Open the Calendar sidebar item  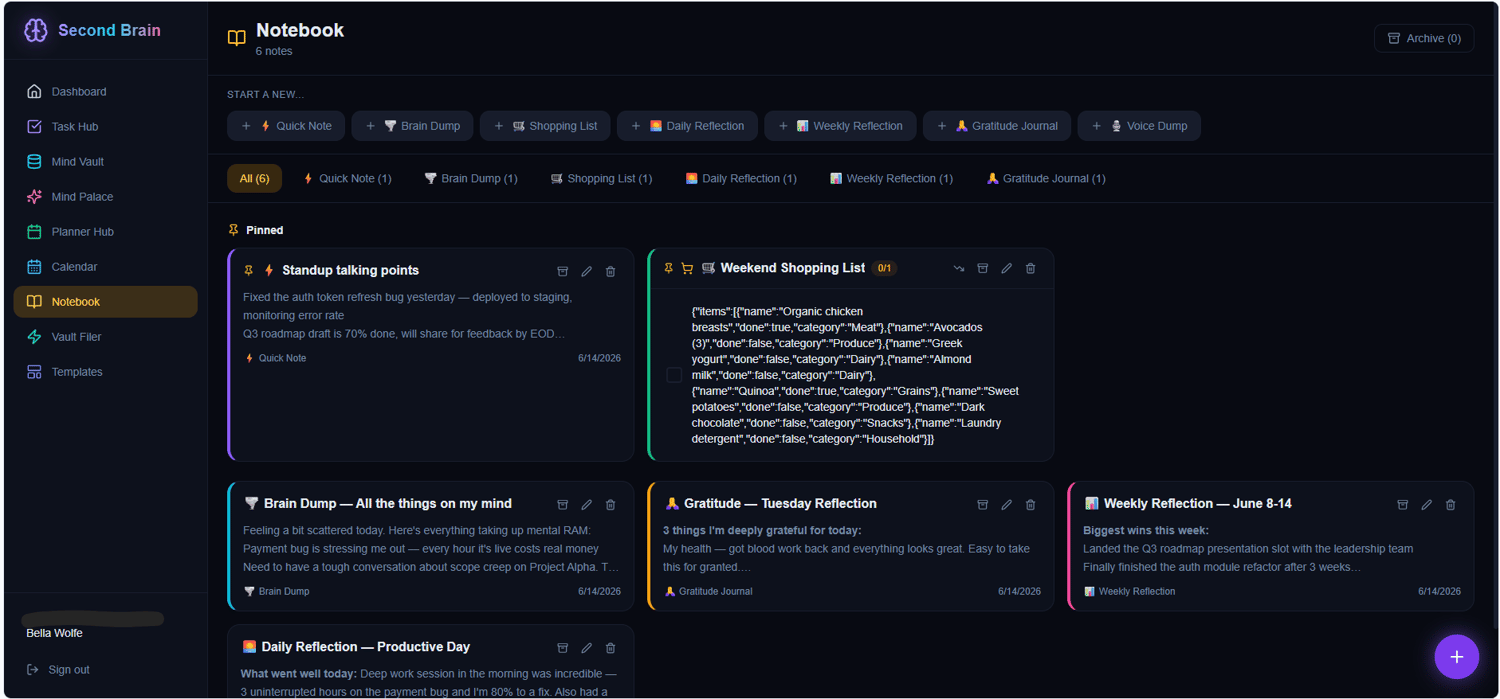[x=105, y=266]
